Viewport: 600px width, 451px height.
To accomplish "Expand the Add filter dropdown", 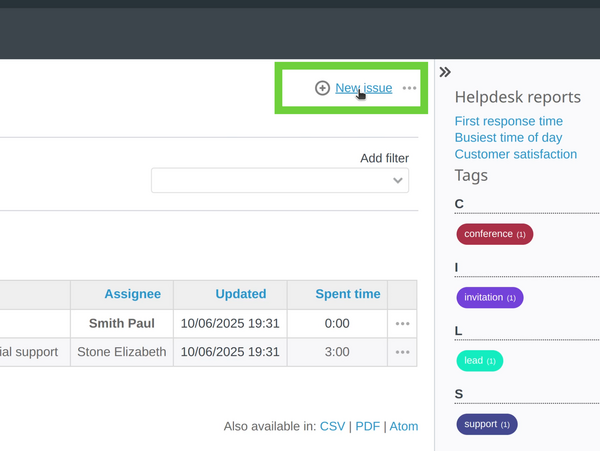I will 280,180.
